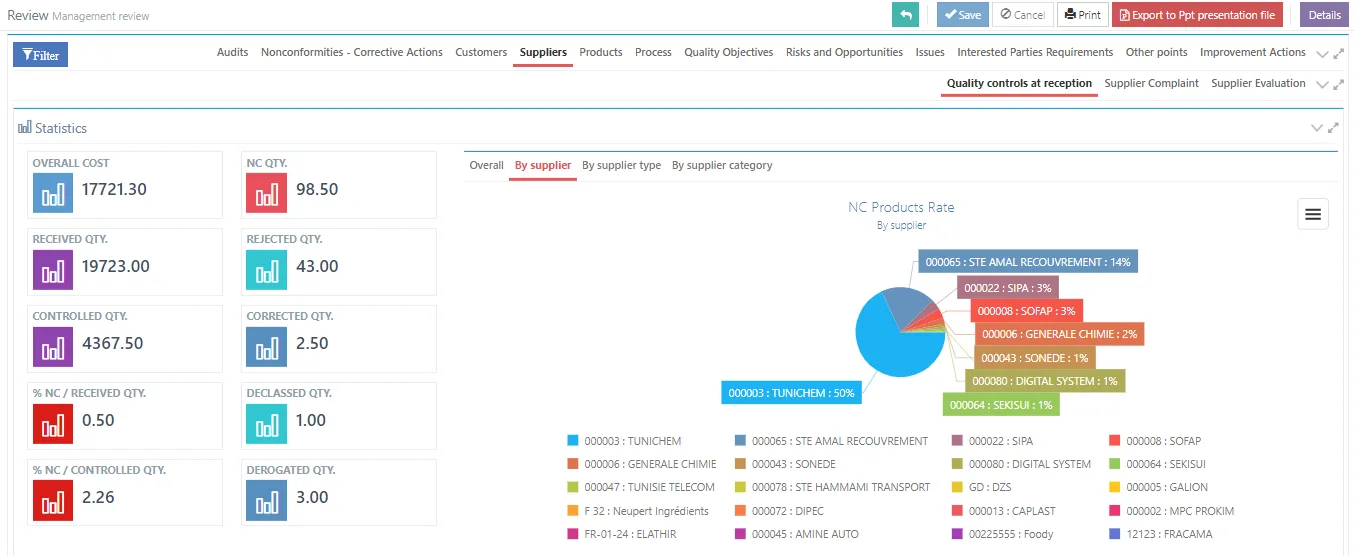The height and width of the screenshot is (556, 1355).
Task: Click Export to Ppt presentation file
Action: [1197, 15]
